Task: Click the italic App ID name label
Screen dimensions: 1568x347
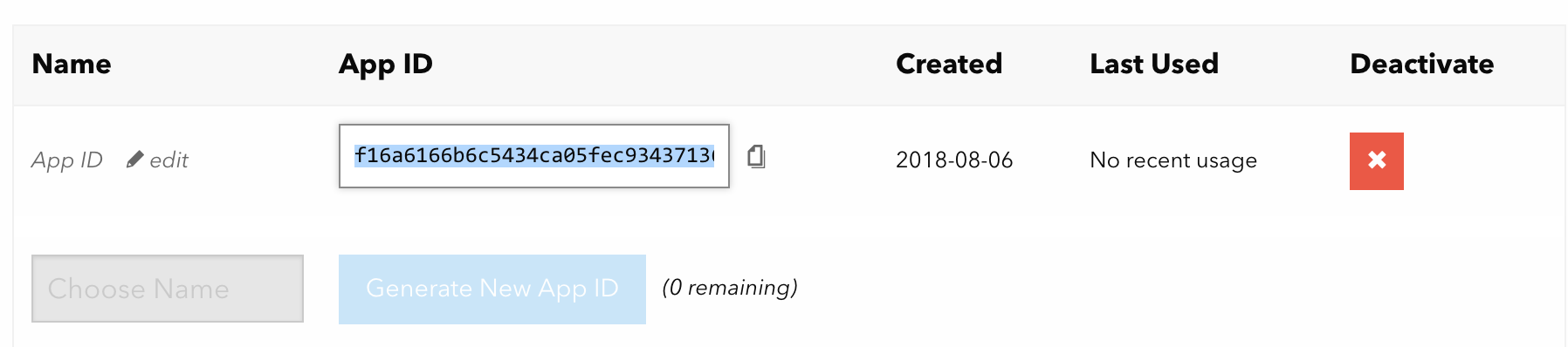Action: pyautogui.click(x=67, y=160)
